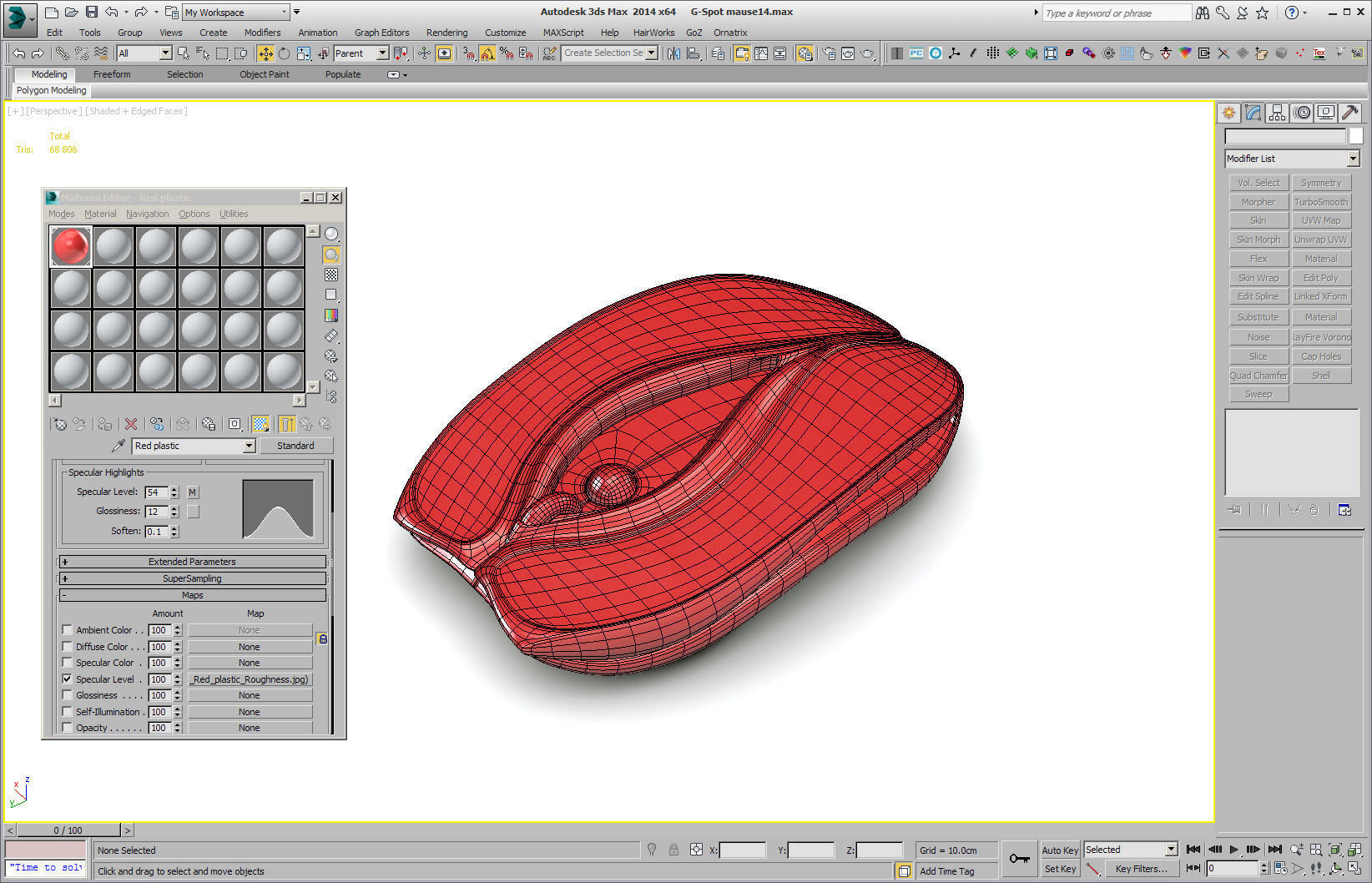Open the My Workspace dropdown

click(x=236, y=12)
